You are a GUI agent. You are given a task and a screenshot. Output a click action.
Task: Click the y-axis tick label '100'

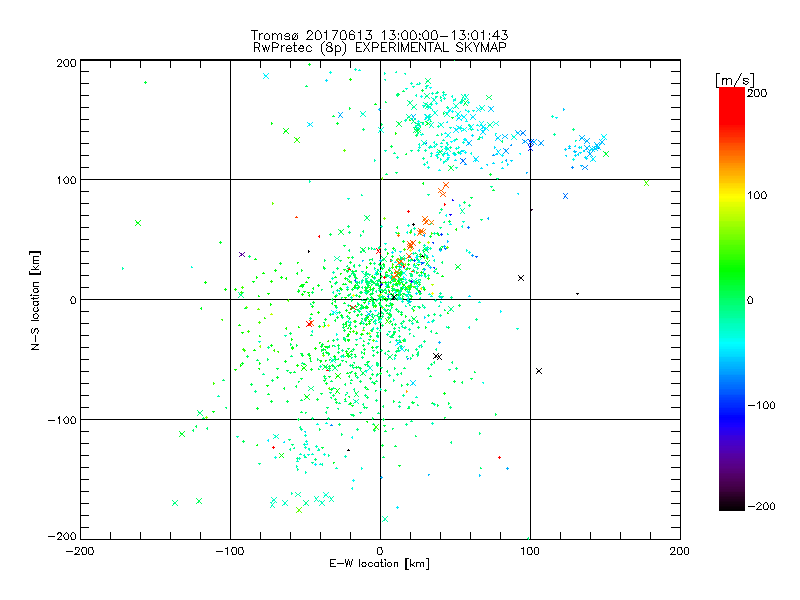coord(66,180)
